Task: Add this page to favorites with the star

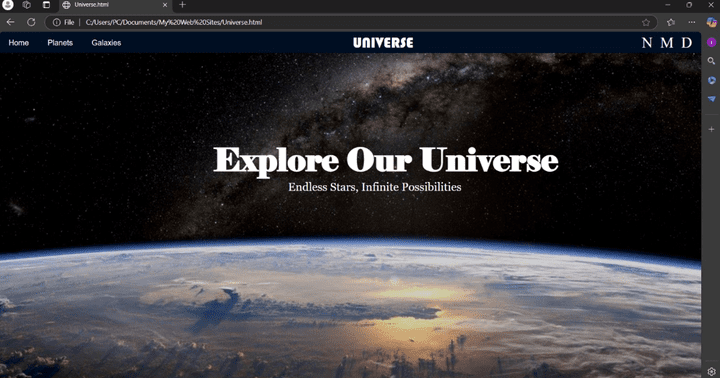Action: (x=646, y=22)
